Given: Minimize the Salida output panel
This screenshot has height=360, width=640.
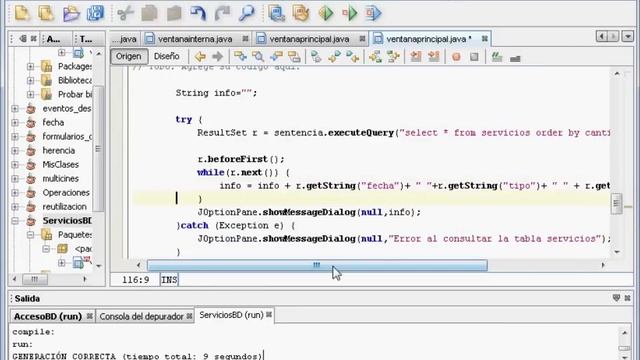Looking at the screenshot, I should coord(616,298).
